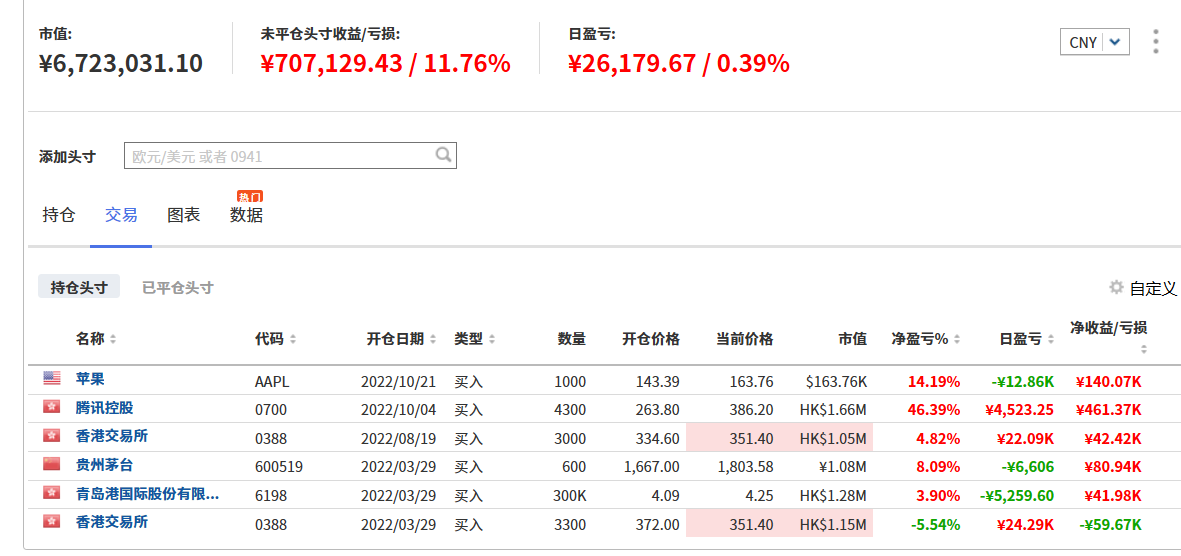The width and height of the screenshot is (1181, 556).
Task: Click the 0700 code cell
Action: pyautogui.click(x=271, y=411)
